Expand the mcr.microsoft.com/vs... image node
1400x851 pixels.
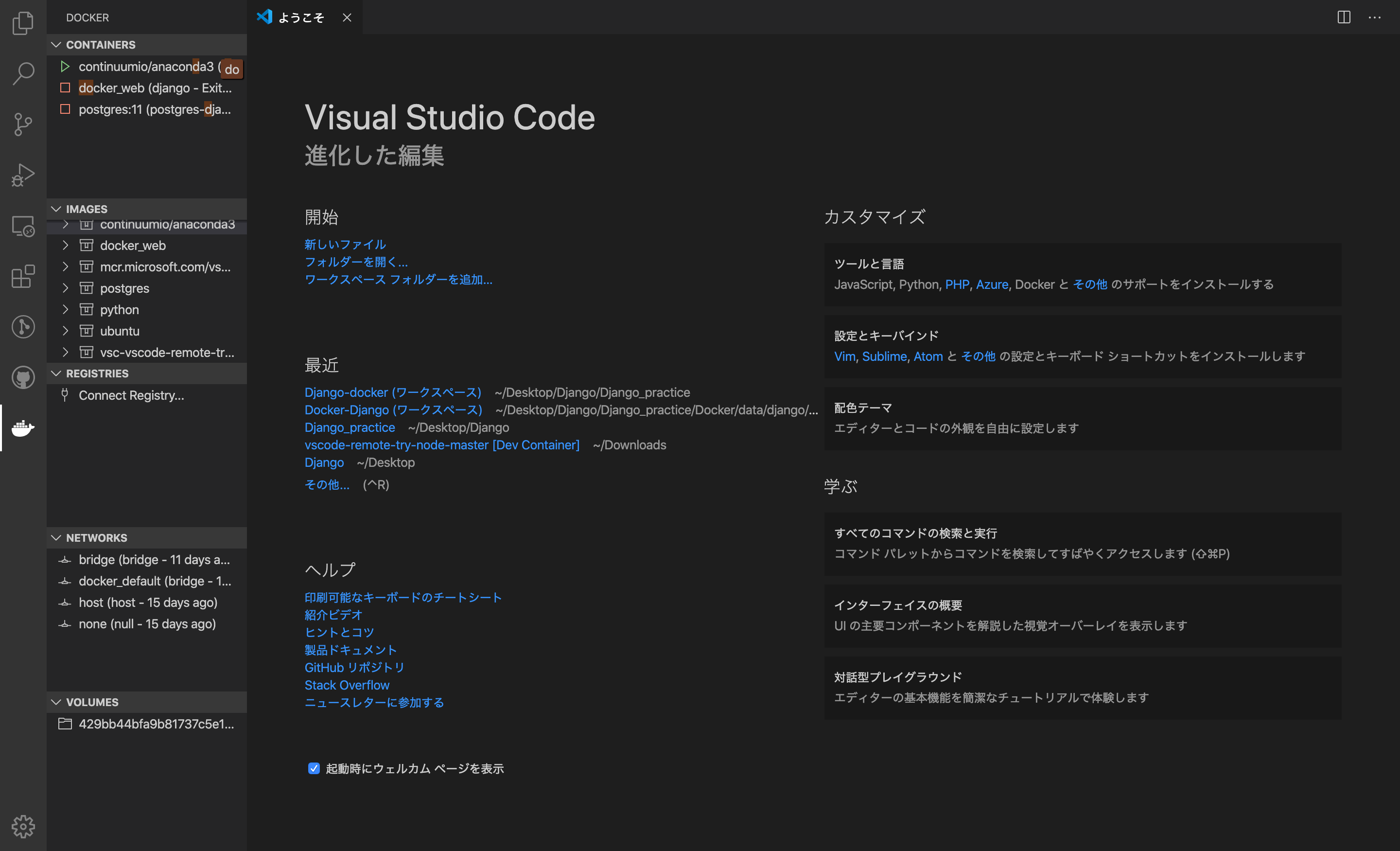click(65, 266)
